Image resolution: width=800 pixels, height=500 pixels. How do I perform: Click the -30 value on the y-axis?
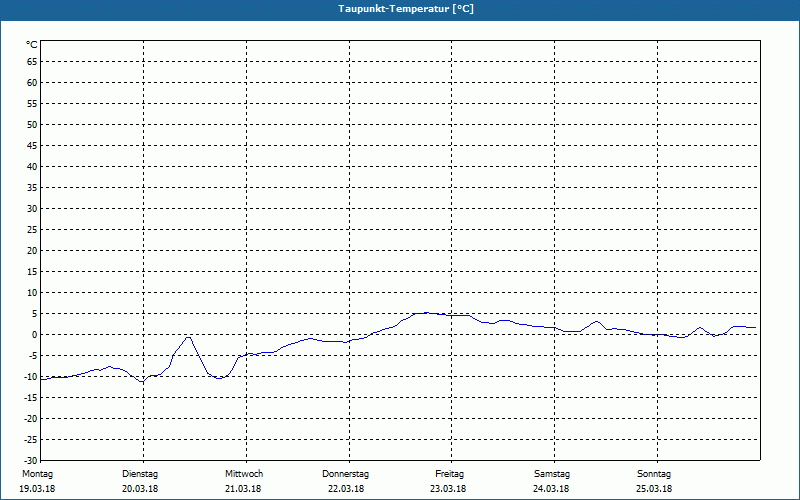pyautogui.click(x=31, y=460)
